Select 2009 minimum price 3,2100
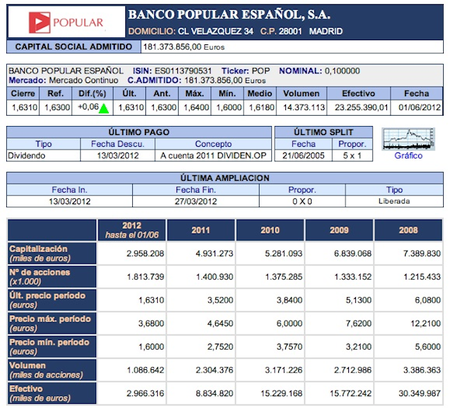 359,347
